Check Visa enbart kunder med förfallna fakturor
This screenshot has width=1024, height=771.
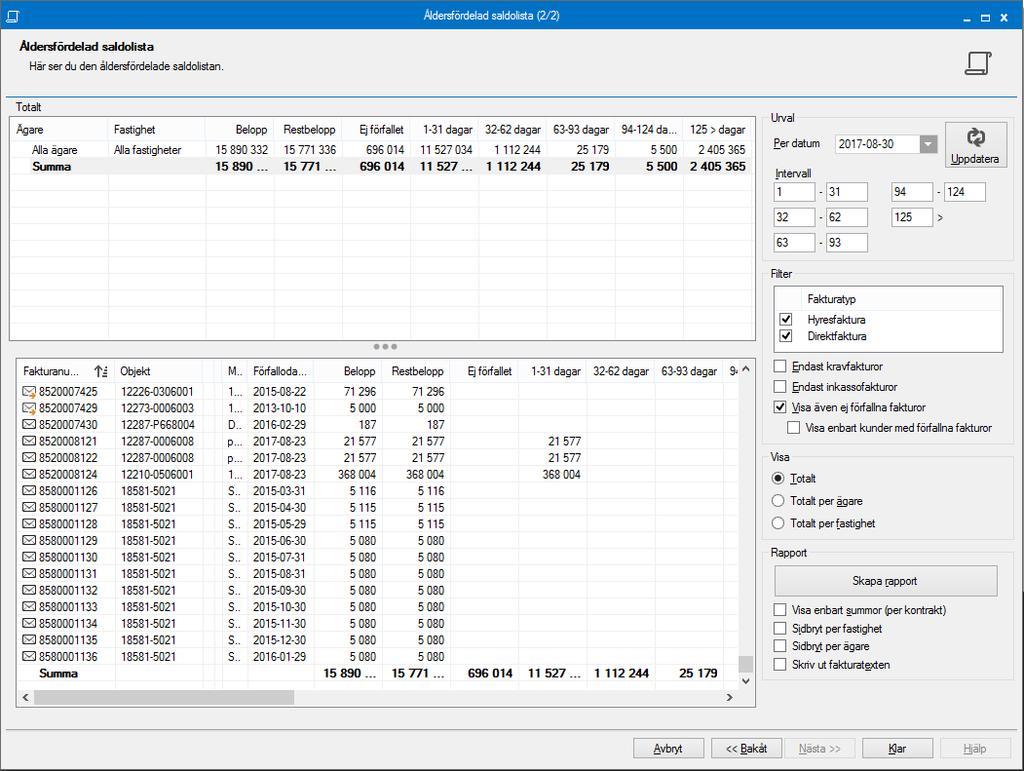[x=793, y=428]
